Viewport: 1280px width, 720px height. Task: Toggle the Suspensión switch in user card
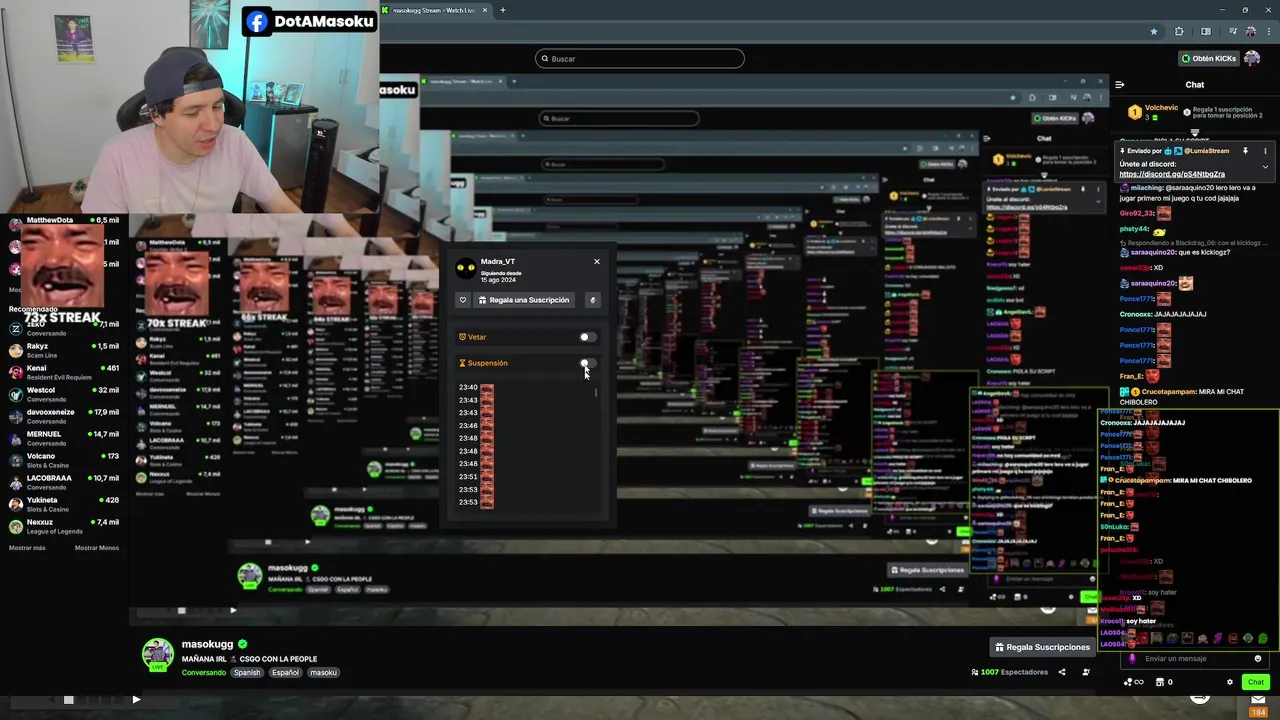tap(587, 363)
